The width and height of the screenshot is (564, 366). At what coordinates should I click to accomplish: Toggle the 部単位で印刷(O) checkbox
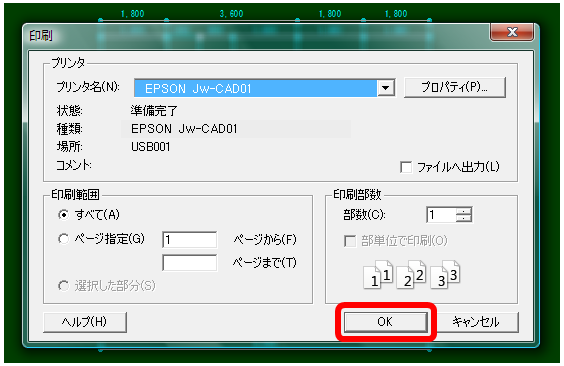(350, 241)
